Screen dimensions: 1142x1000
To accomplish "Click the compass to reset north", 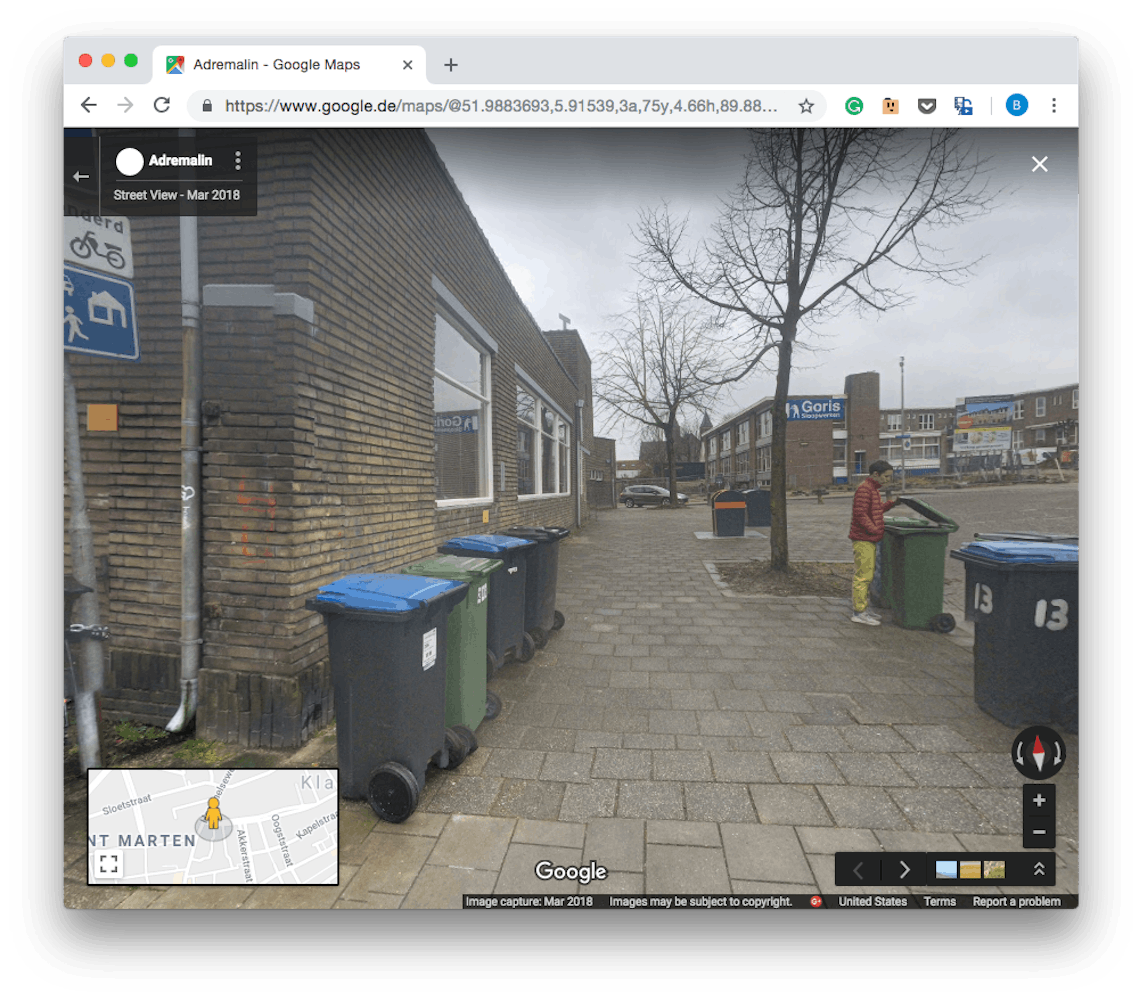I will pos(1038,752).
